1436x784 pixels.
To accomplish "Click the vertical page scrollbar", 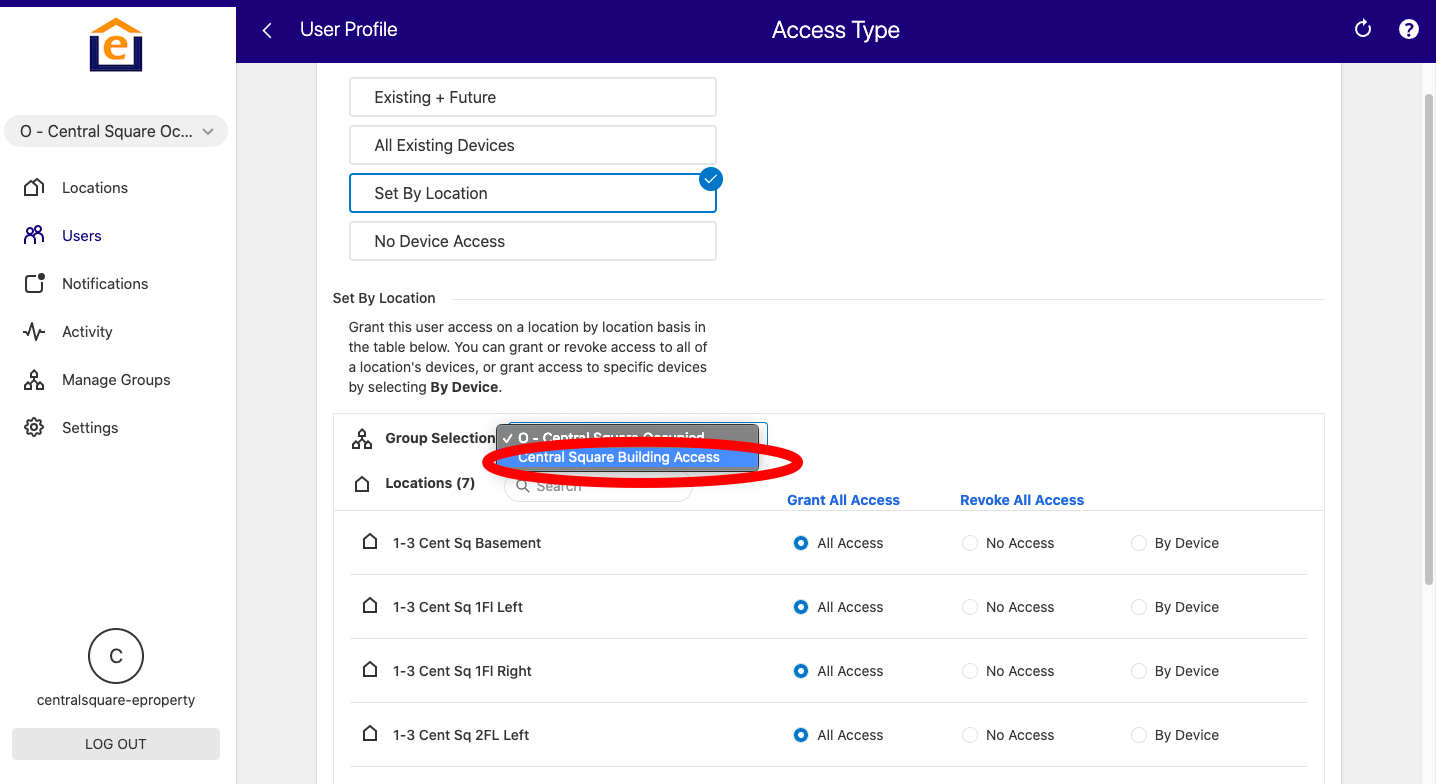I will 1428,340.
